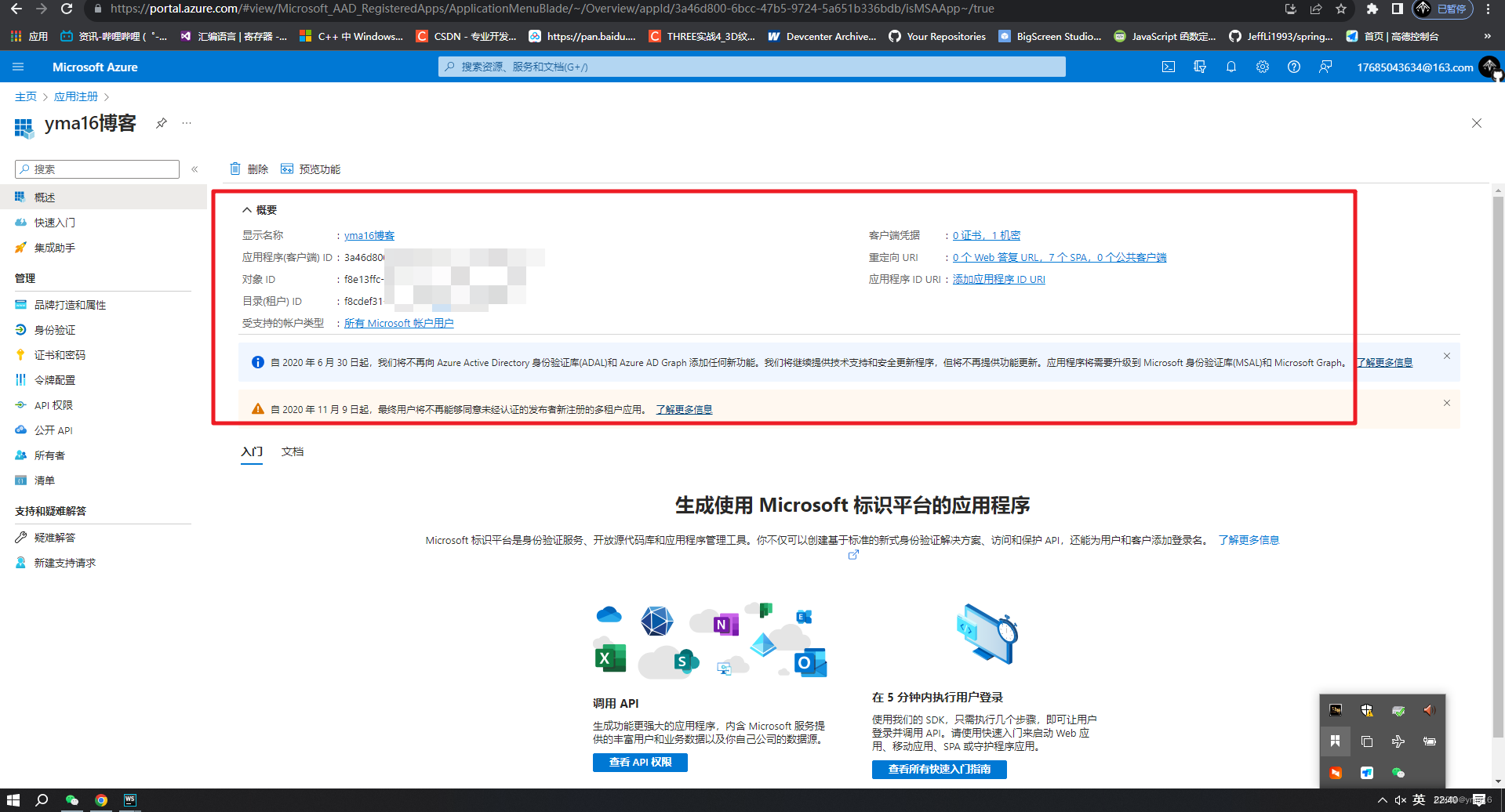This screenshot has height=812, width=1505.
Task: Open Cloud Shell from the top bar
Action: pos(1169,67)
